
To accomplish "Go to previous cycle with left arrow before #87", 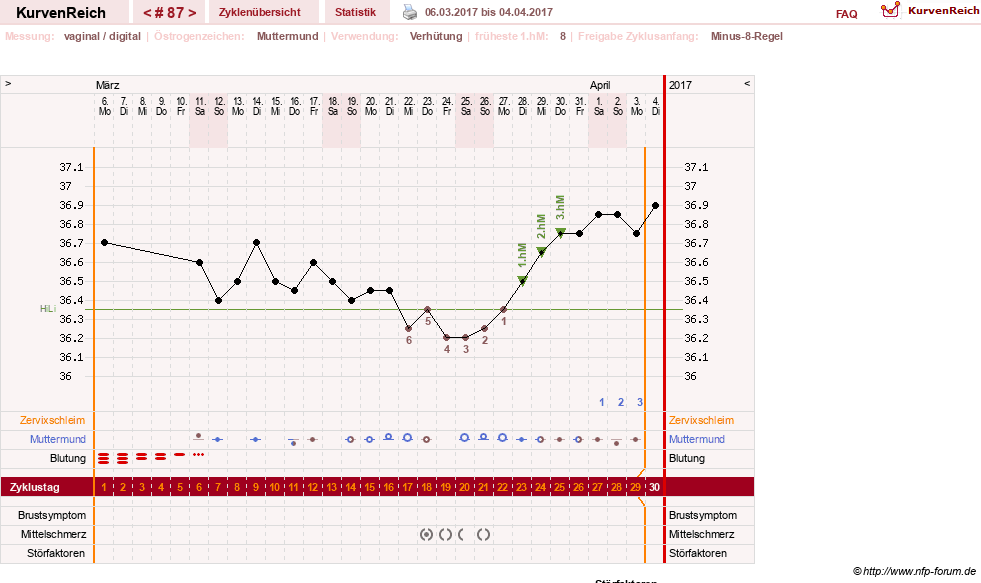I will (x=148, y=13).
